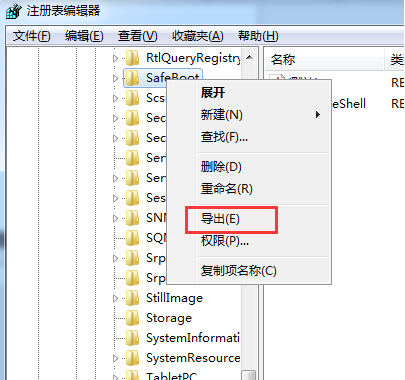The height and width of the screenshot is (380, 405).
Task: Expand the SystemResource tree node
Action: point(115,359)
